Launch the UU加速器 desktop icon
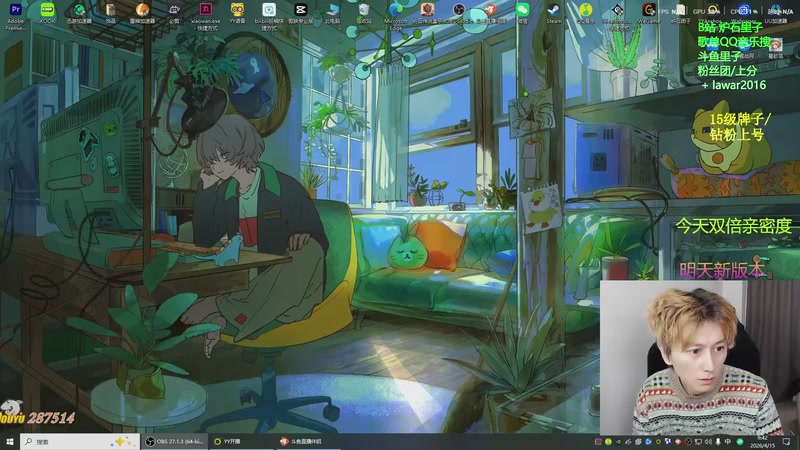Screen dimensions: 800x450 pyautogui.click(x=776, y=14)
